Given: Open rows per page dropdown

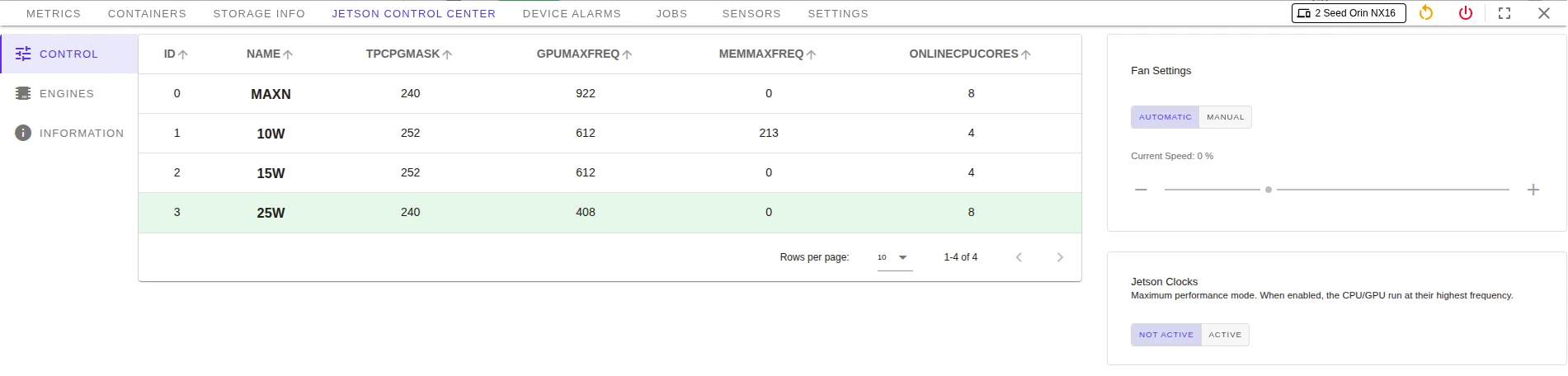Looking at the screenshot, I should tap(894, 257).
